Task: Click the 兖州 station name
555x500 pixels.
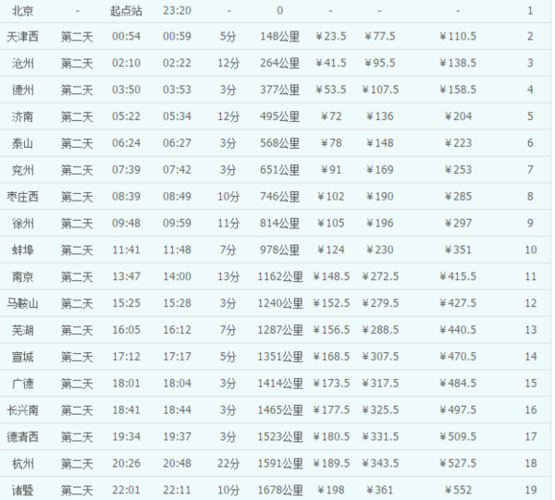Action: tap(23, 170)
